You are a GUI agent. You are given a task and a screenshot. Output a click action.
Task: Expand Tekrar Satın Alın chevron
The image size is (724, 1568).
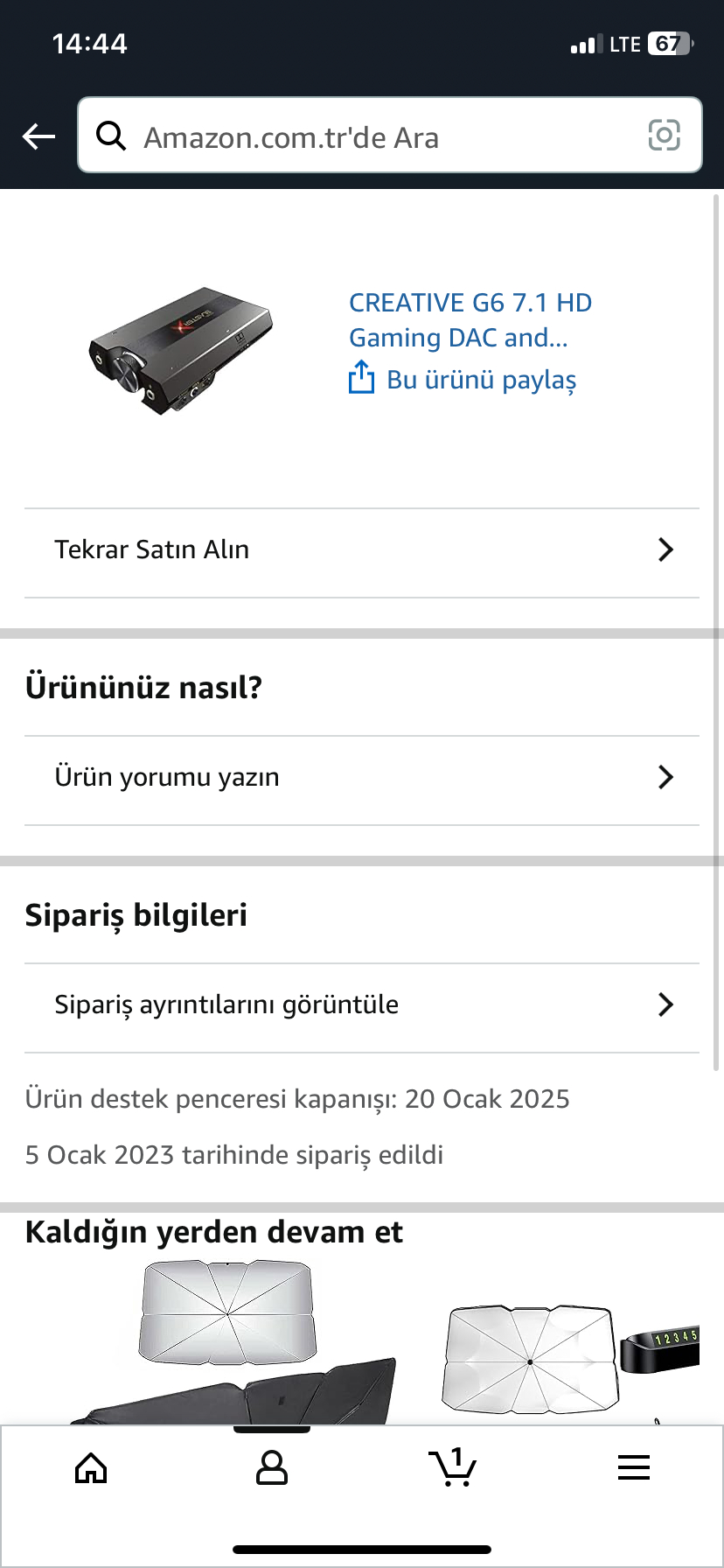665,549
